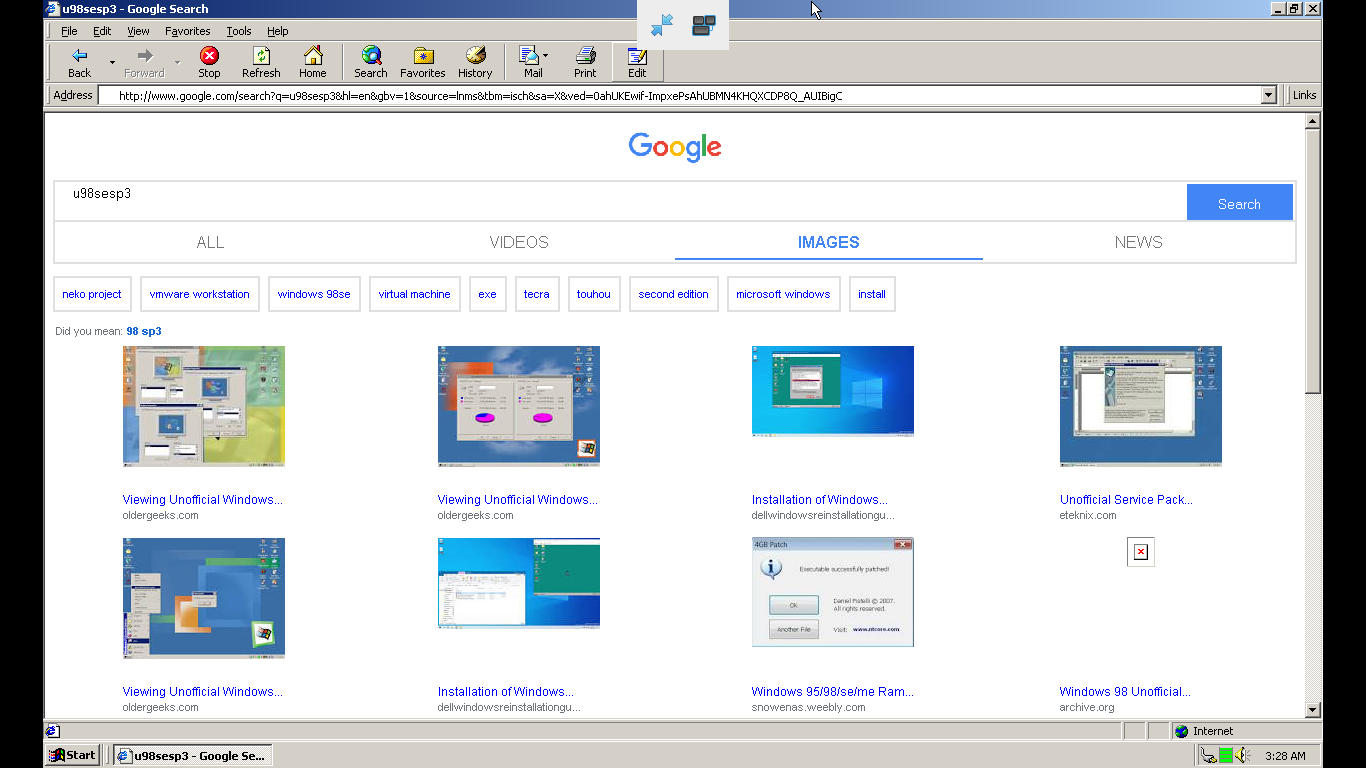This screenshot has height=768, width=1366.
Task: Click the title bar Internet Explorer icon
Action: [x=53, y=9]
